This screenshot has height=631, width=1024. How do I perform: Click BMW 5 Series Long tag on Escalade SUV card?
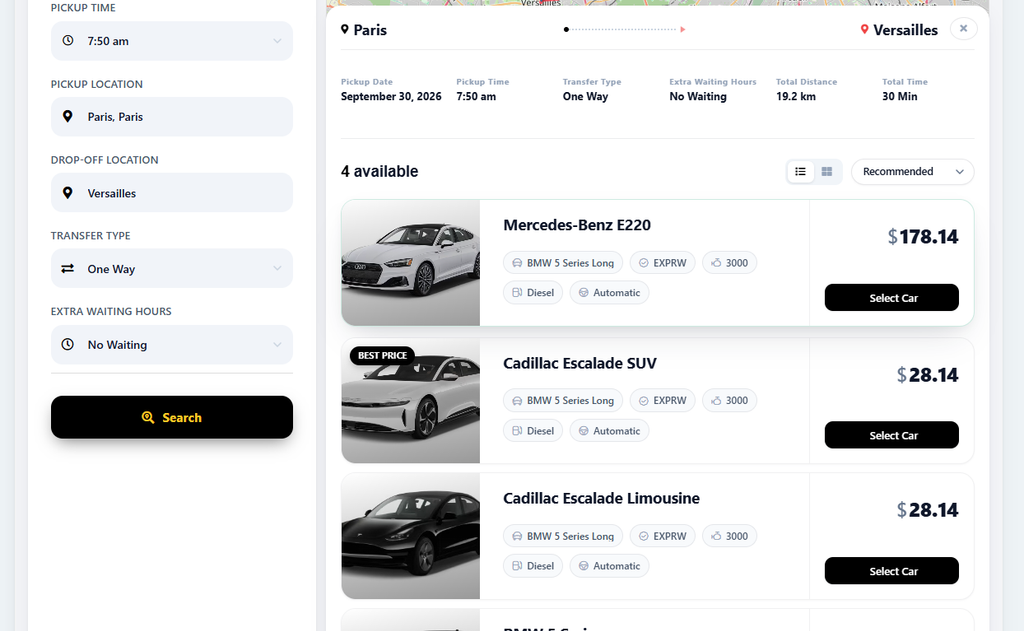click(x=563, y=400)
